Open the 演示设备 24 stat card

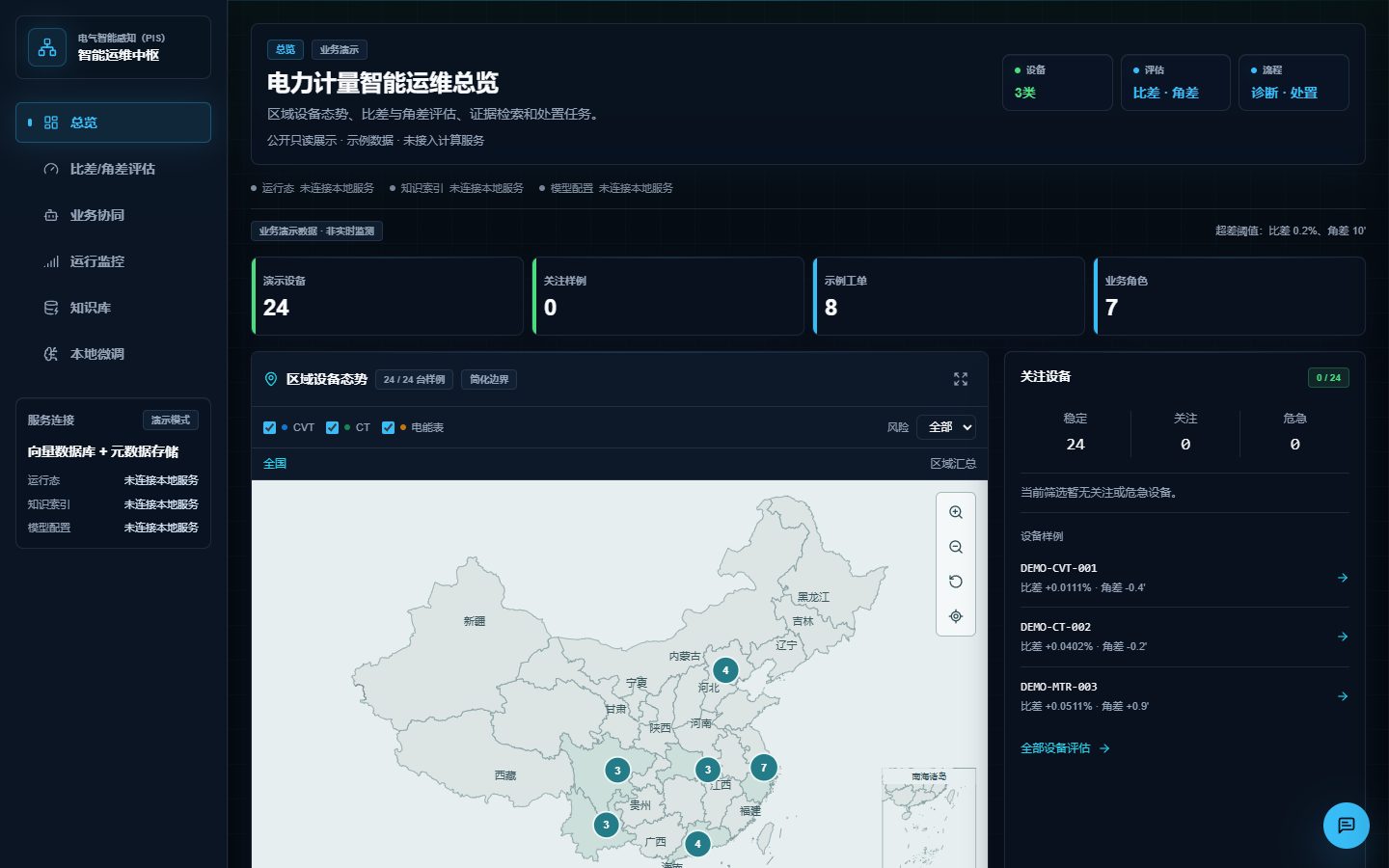tap(387, 296)
